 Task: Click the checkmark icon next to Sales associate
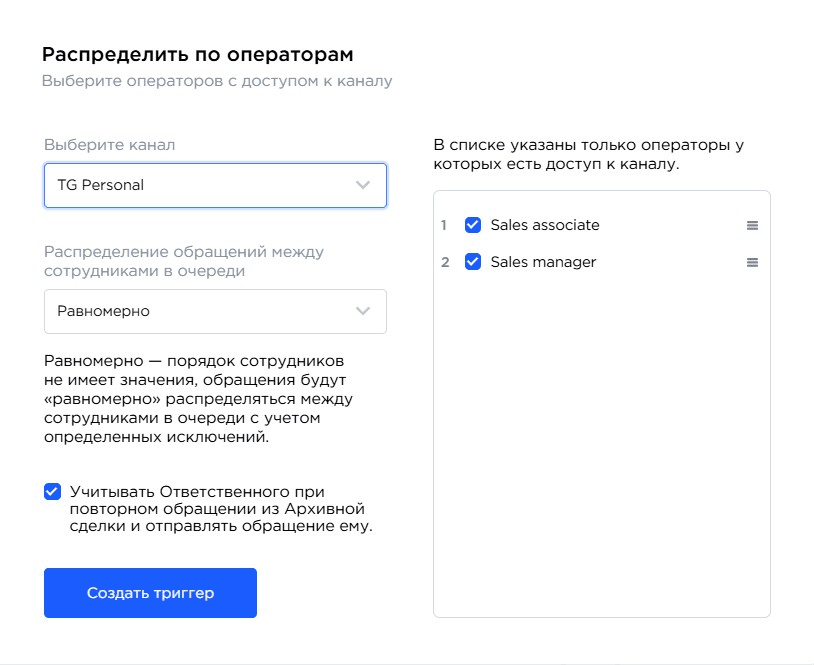point(471,225)
